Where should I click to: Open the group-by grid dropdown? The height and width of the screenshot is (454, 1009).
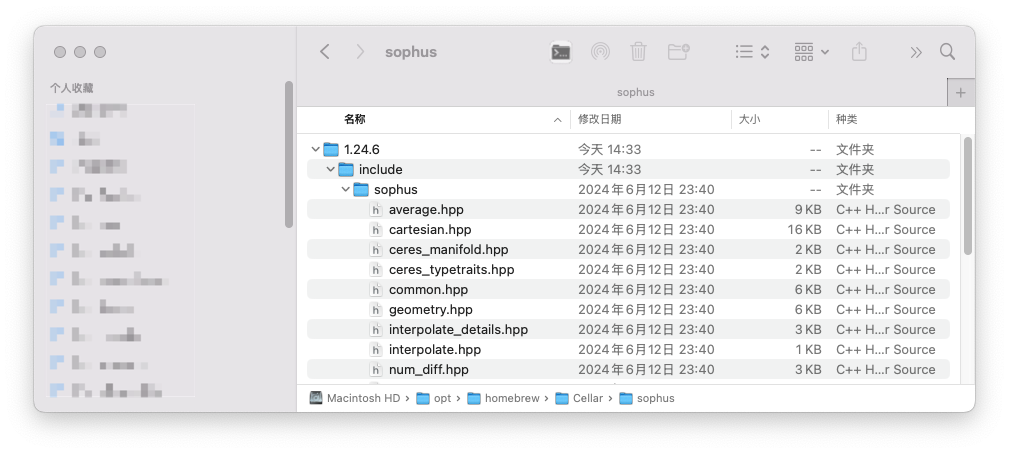tap(811, 52)
